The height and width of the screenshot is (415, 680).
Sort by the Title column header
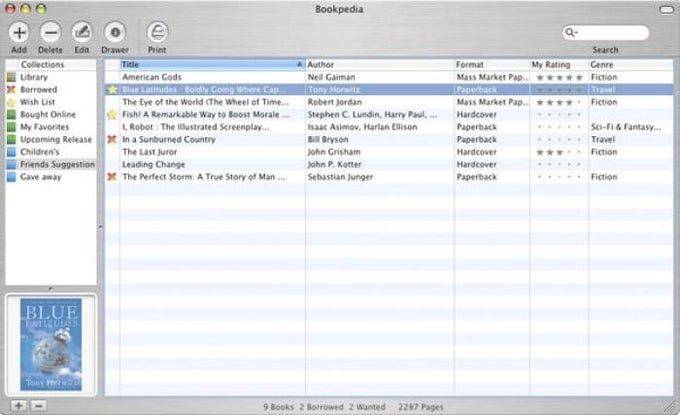tap(212, 65)
